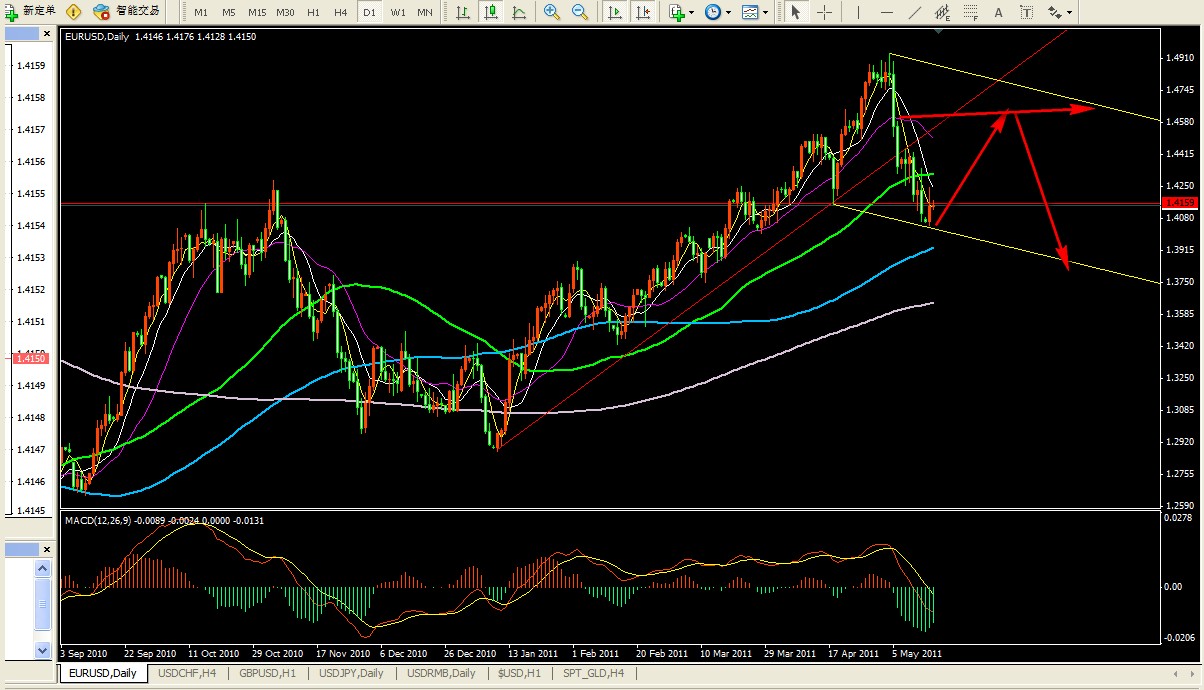The height and width of the screenshot is (690, 1204).
Task: Select the Cursor arrow tool
Action: 795,12
